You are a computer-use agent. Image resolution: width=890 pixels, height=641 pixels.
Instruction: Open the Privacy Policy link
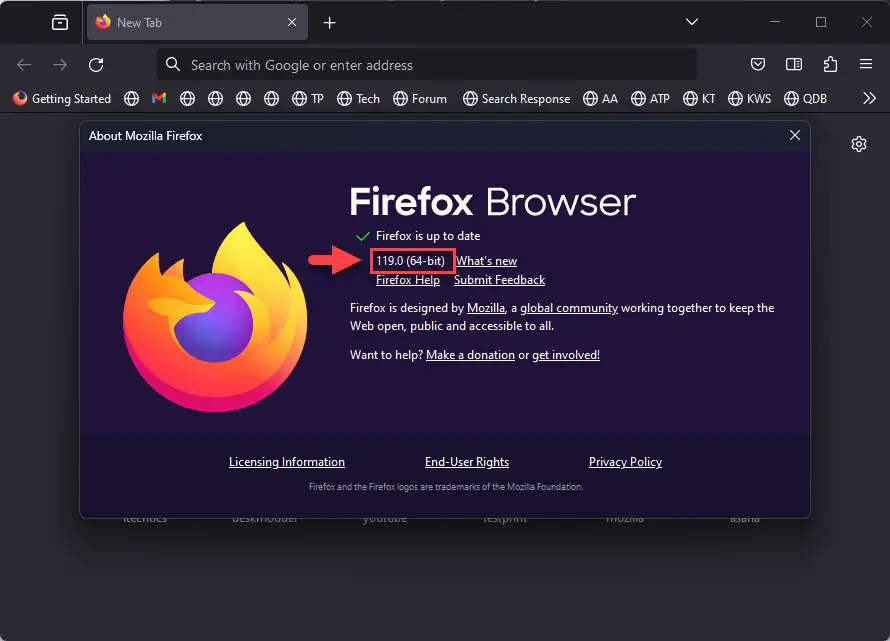(x=625, y=462)
